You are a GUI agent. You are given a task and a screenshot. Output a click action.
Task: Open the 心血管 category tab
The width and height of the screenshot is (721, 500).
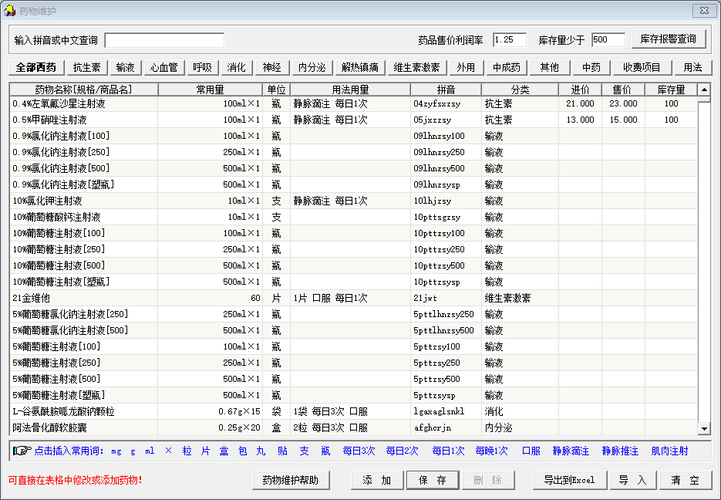[x=164, y=68]
